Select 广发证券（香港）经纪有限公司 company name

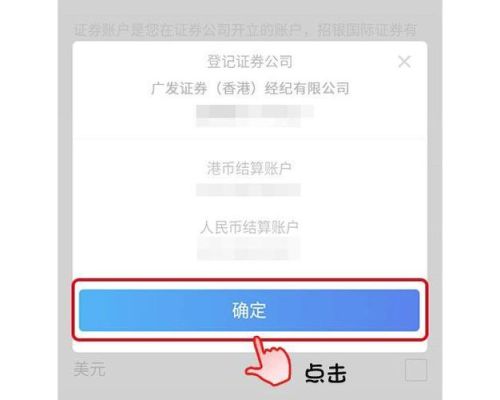click(250, 89)
